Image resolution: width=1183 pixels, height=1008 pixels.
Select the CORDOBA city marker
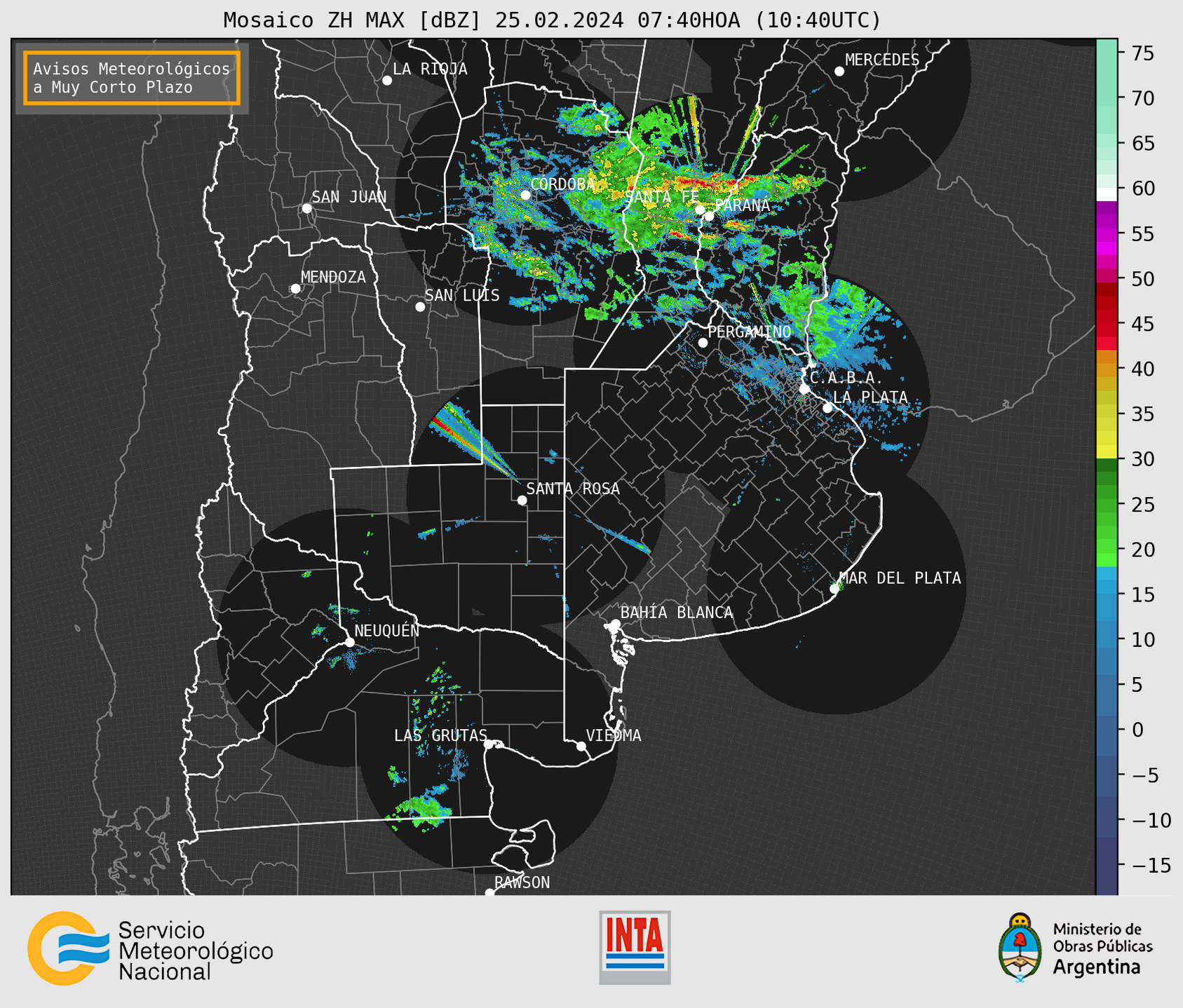(x=525, y=195)
